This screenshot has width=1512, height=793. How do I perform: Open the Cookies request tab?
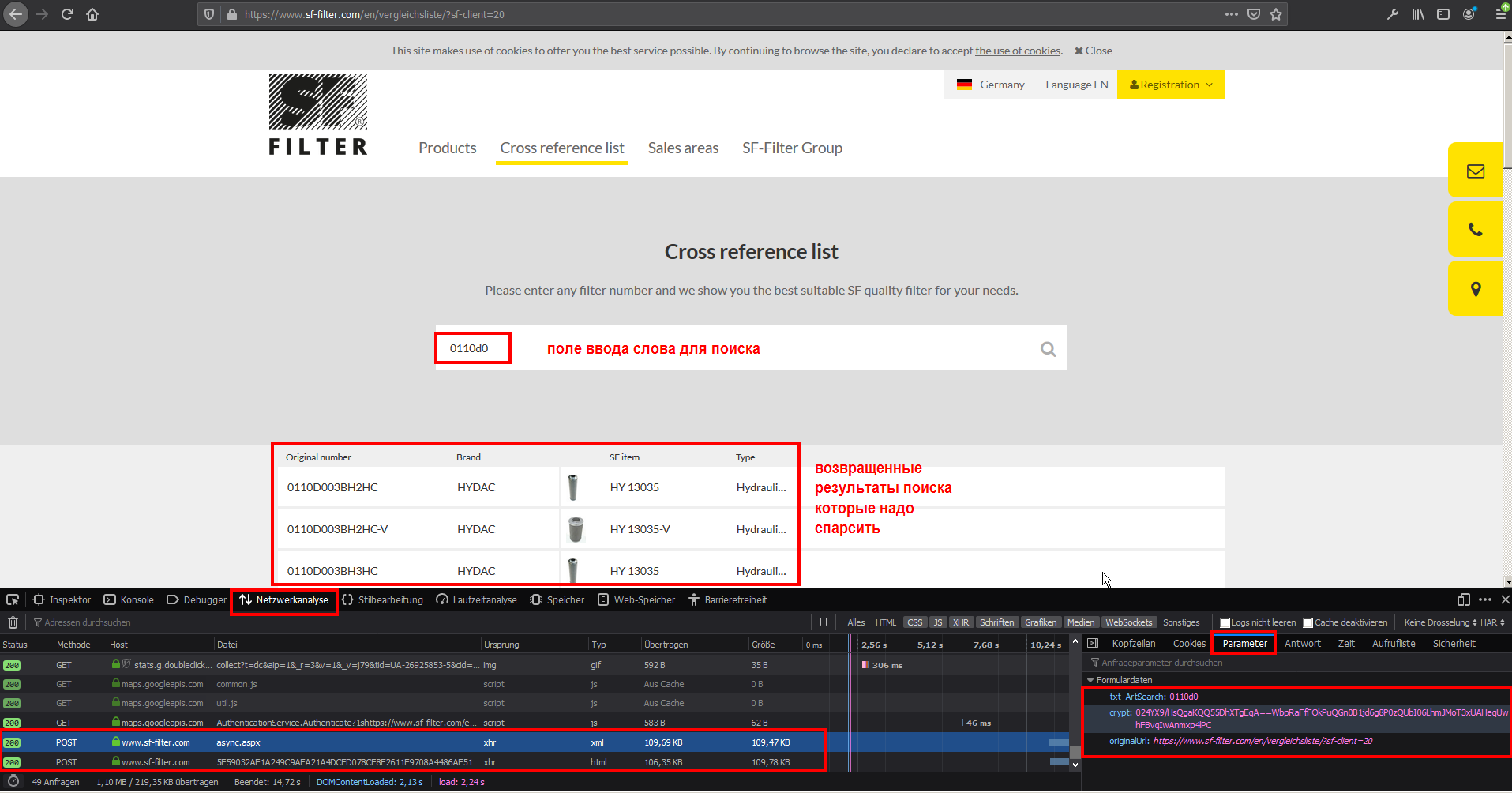[x=1189, y=643]
